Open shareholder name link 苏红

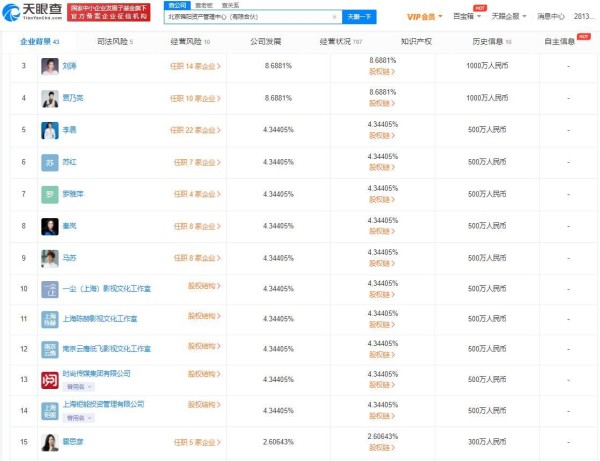tap(69, 162)
